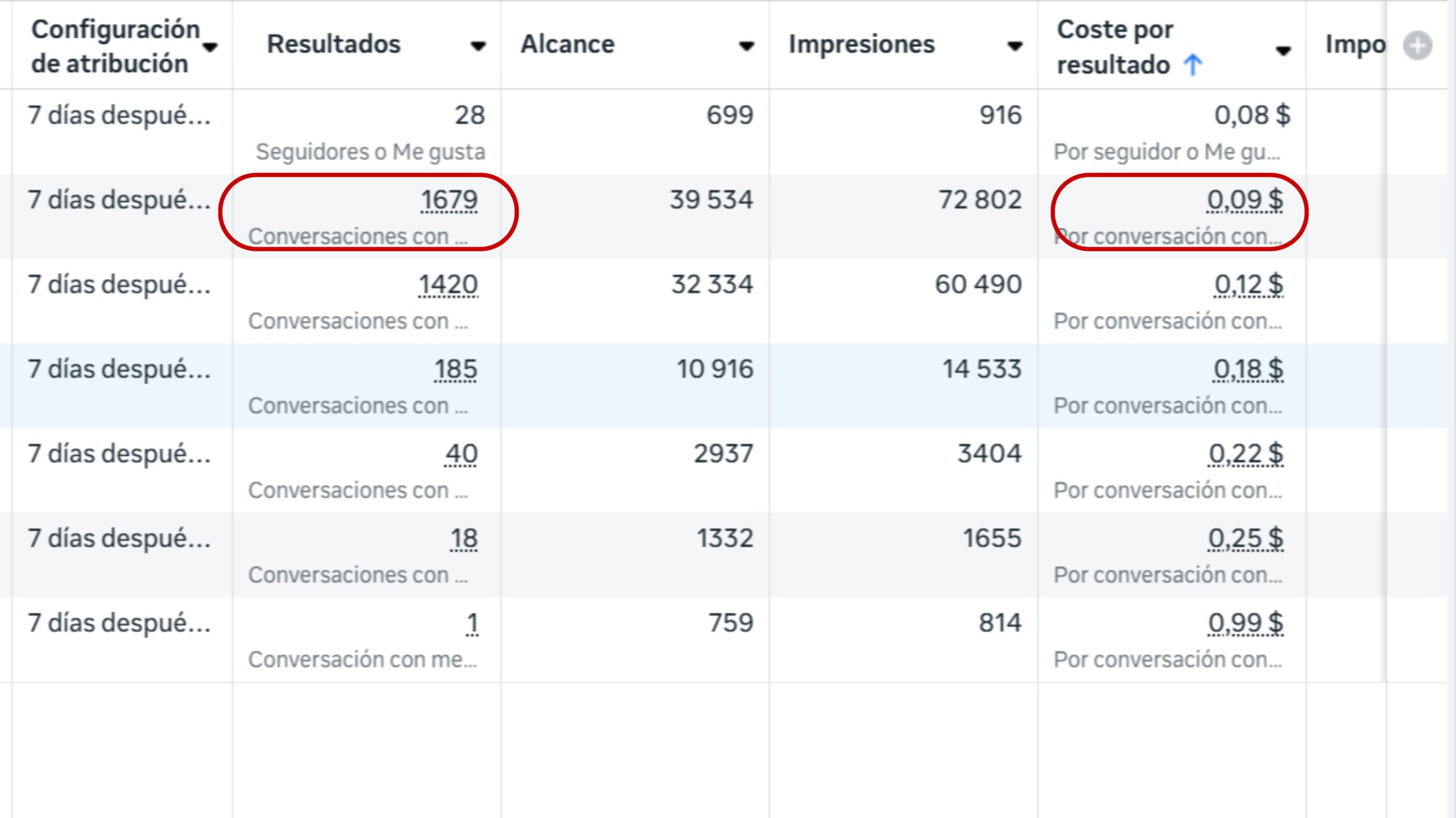The image size is (1456, 818).
Task: Click the Resultados column header
Action: 334,44
